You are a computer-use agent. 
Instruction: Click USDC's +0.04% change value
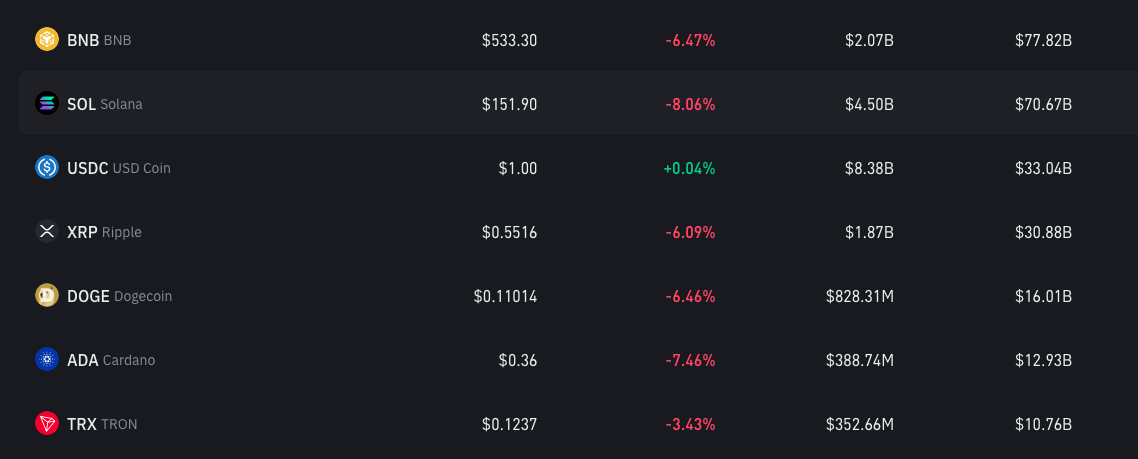689,168
